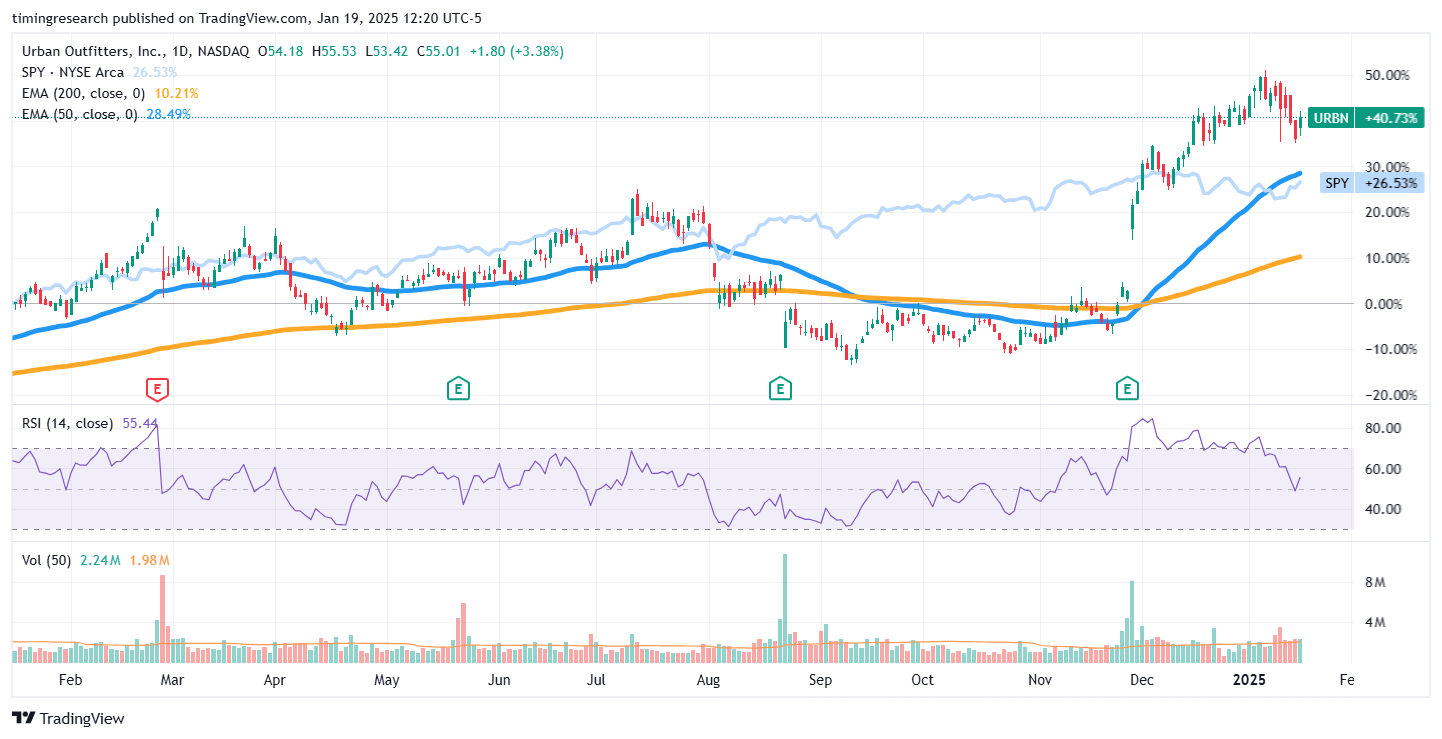Click the earnings E marker near late August
This screenshot has width=1442, height=739.
[x=780, y=389]
